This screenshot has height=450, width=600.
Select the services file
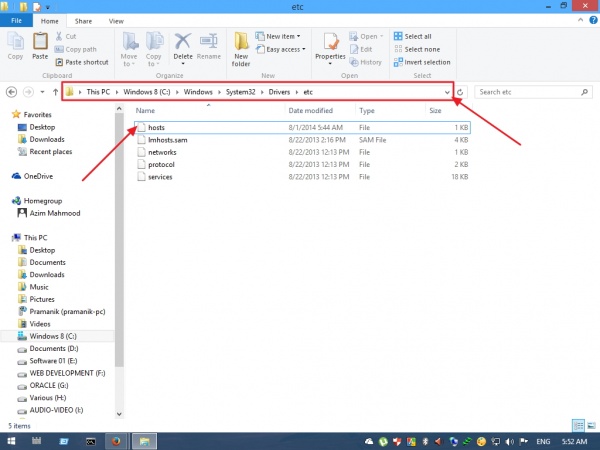point(302,177)
